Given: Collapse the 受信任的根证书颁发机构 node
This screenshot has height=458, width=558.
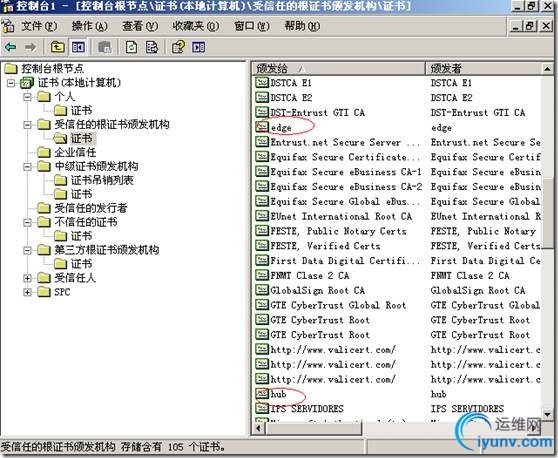Looking at the screenshot, I should tap(27, 125).
